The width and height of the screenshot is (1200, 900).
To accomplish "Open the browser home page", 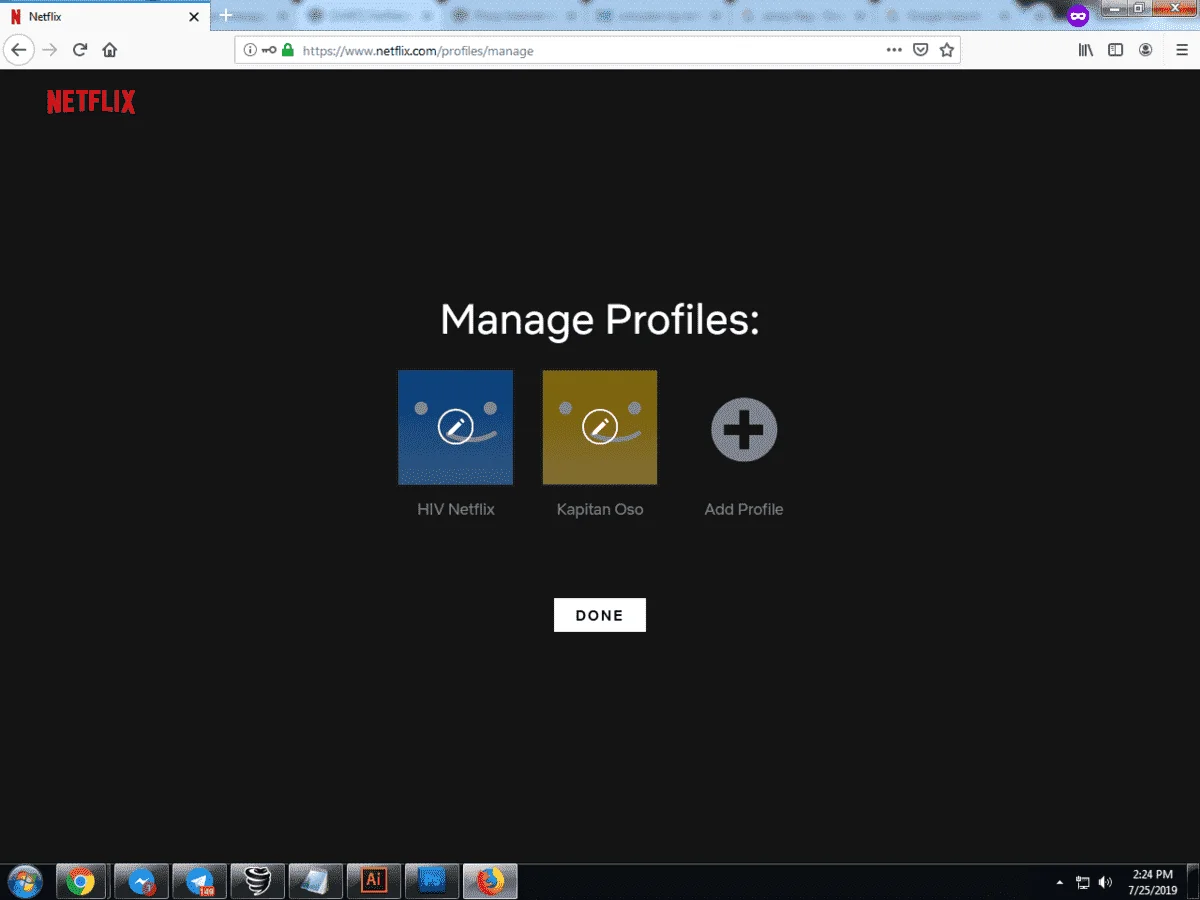I will pos(110,50).
